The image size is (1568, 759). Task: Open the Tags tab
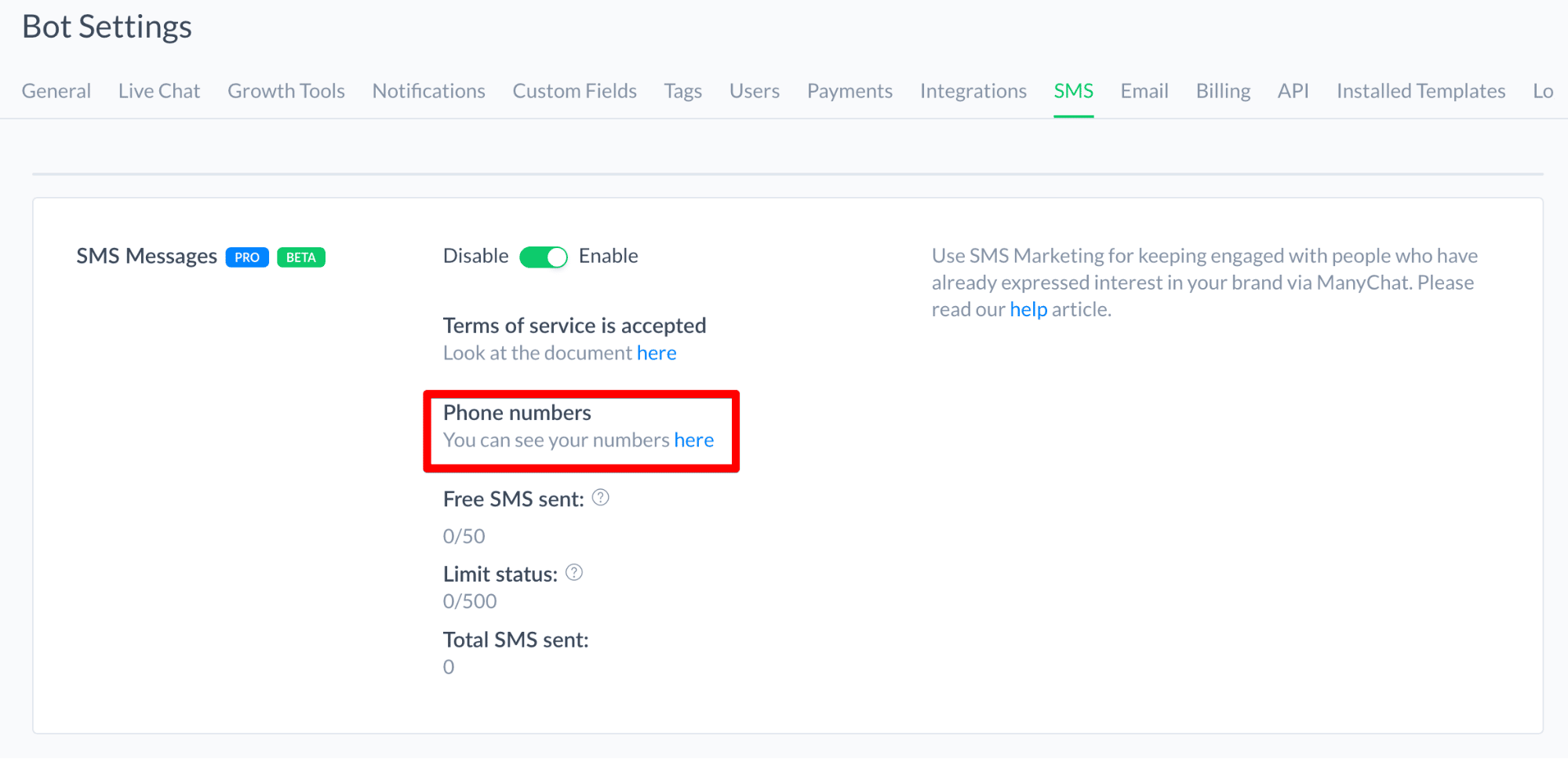tap(683, 91)
